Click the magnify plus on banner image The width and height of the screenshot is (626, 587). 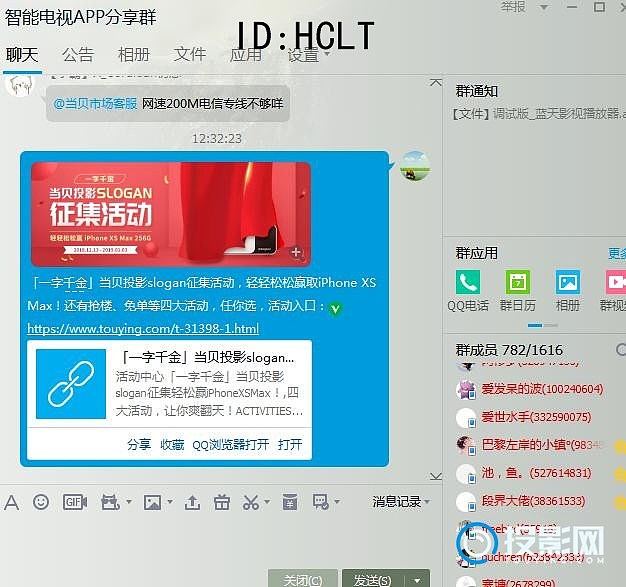[x=296, y=252]
